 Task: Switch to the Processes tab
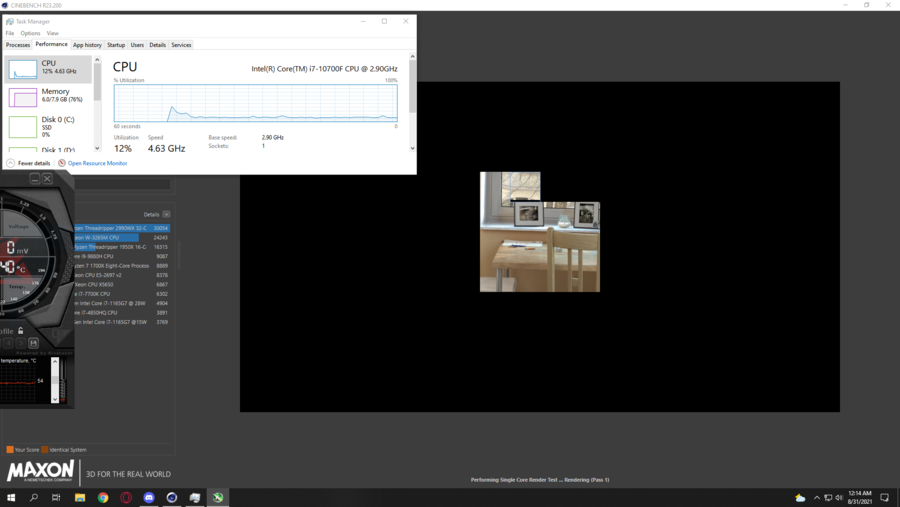point(18,45)
